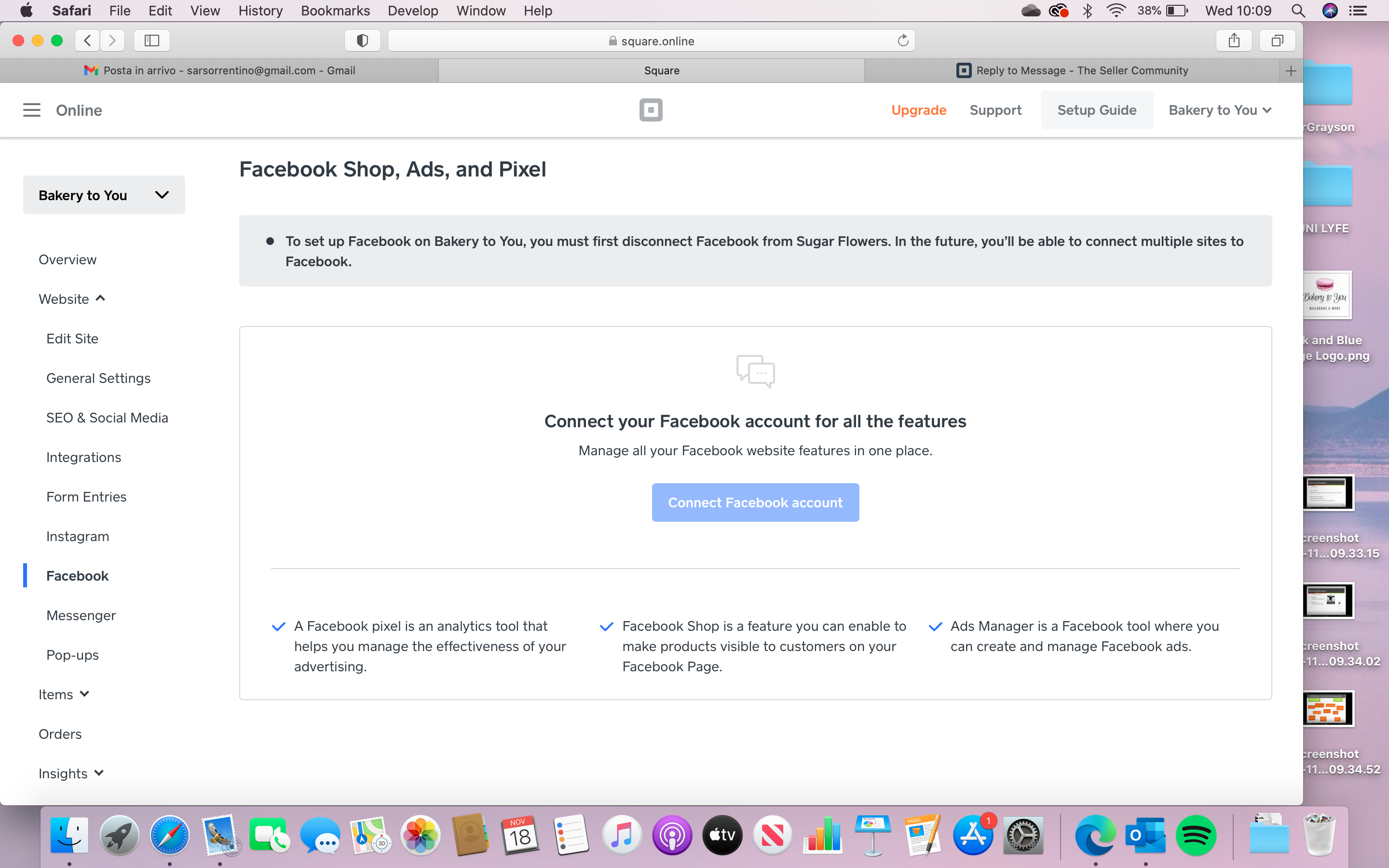Image resolution: width=1389 pixels, height=868 pixels.
Task: Click the privacy shield icon in the address bar
Action: (362, 40)
